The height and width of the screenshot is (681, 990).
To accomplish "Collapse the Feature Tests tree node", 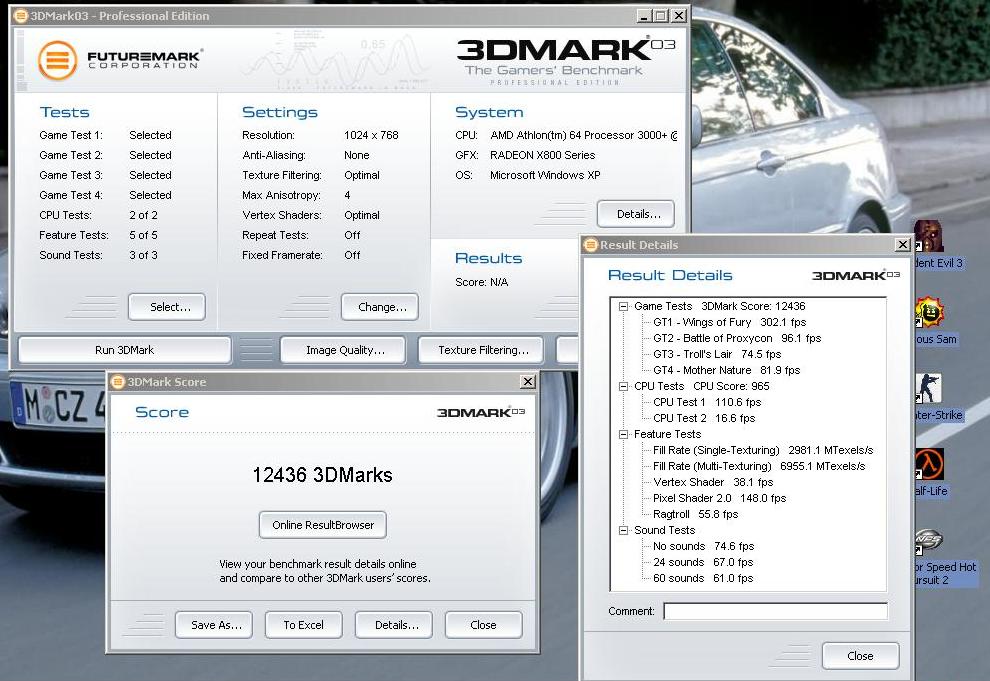I will (x=623, y=434).
